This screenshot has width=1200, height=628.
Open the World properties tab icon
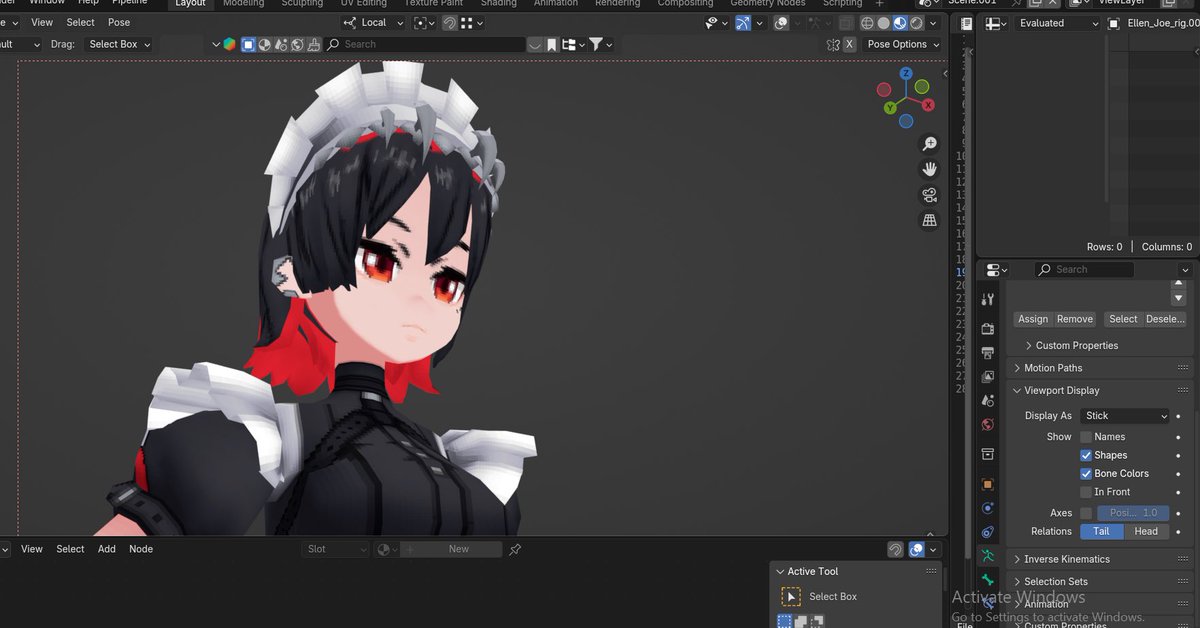click(x=988, y=425)
